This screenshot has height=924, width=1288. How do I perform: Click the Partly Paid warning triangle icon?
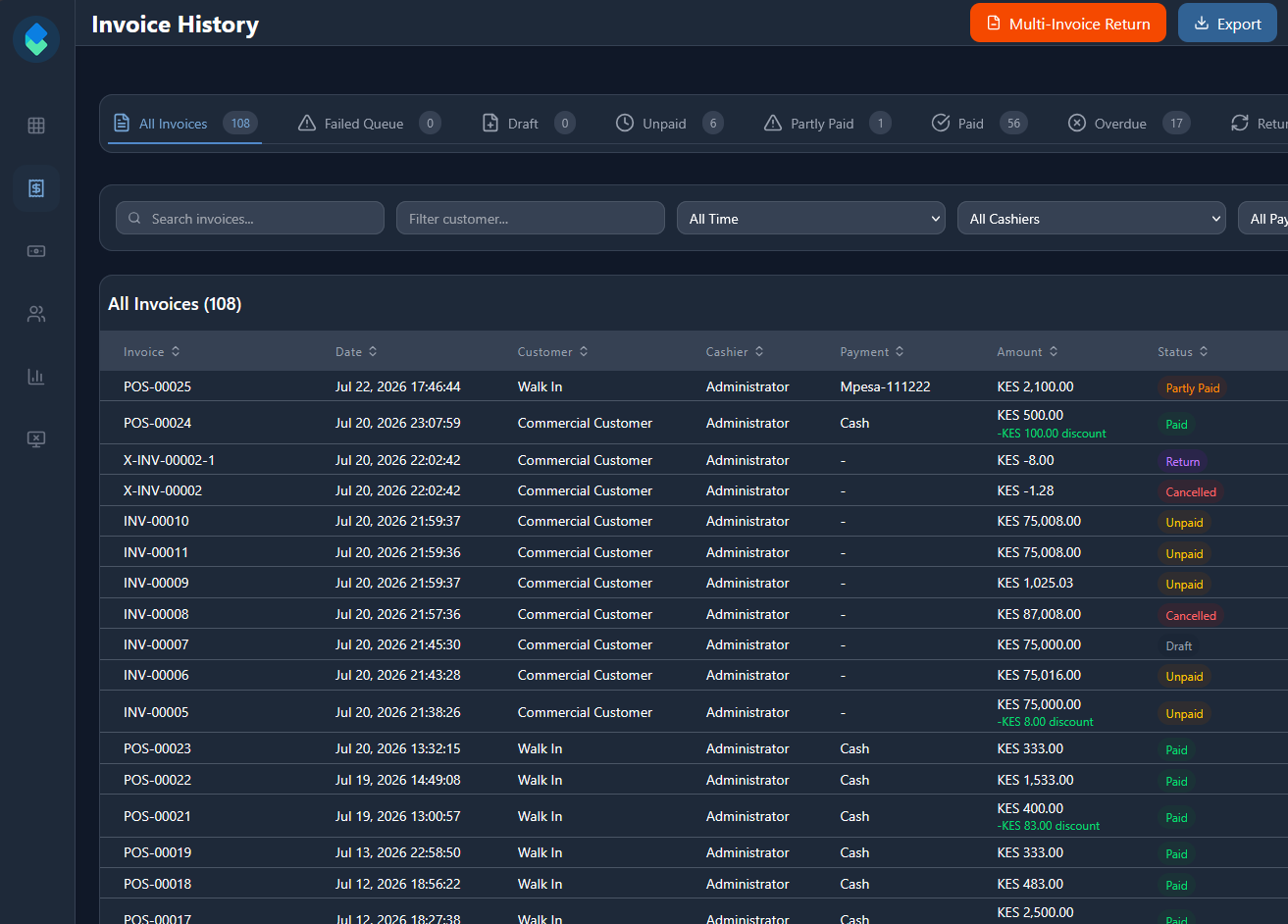pos(773,123)
